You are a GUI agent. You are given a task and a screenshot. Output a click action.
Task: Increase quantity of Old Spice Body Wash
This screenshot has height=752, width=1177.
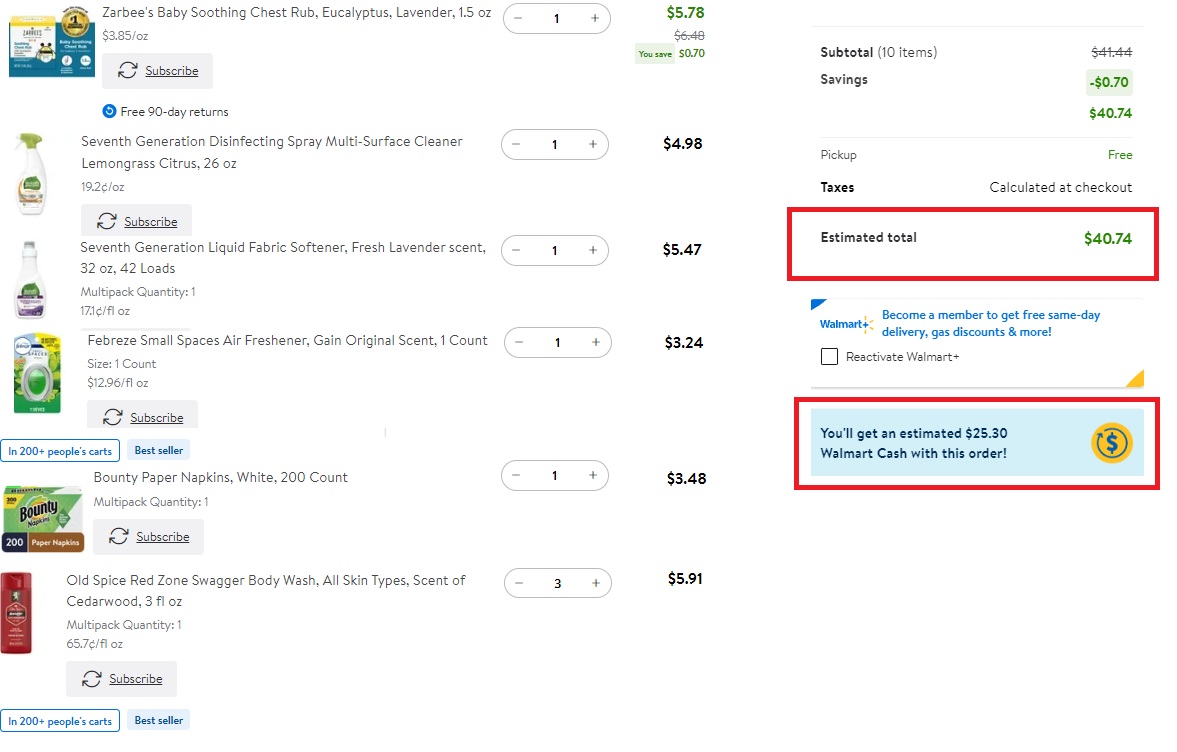595,583
